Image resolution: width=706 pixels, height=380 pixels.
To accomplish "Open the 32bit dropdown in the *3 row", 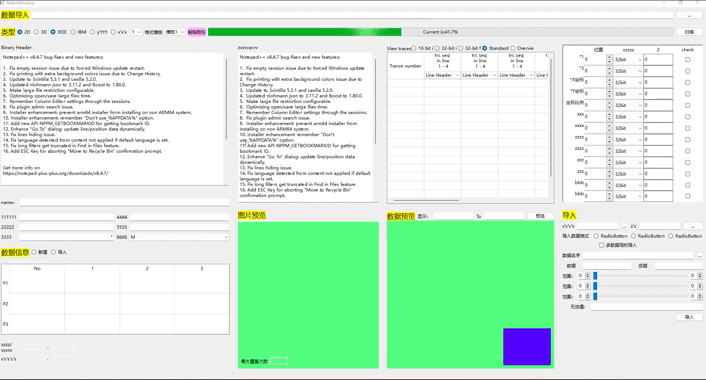I will coord(629,71).
